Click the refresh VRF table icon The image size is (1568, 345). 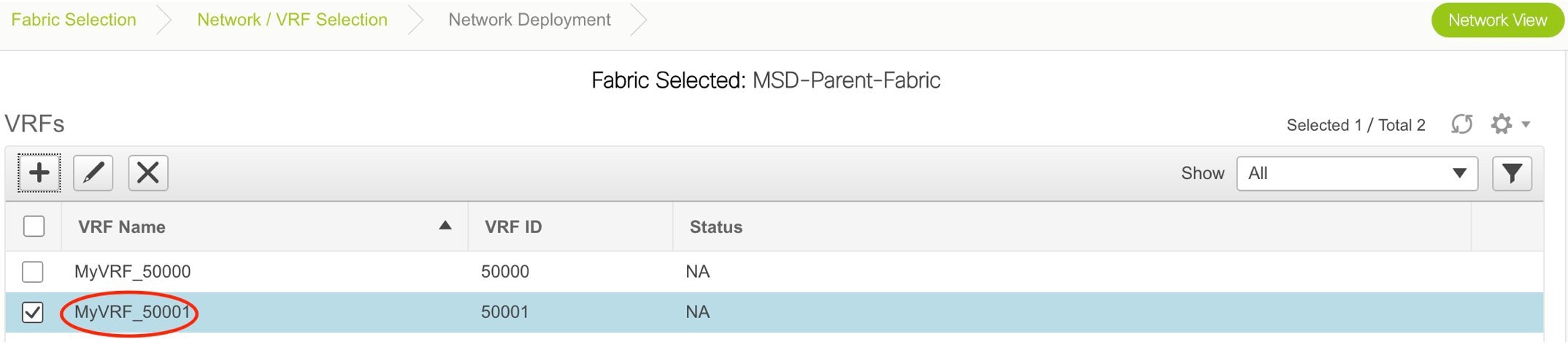click(x=1461, y=124)
